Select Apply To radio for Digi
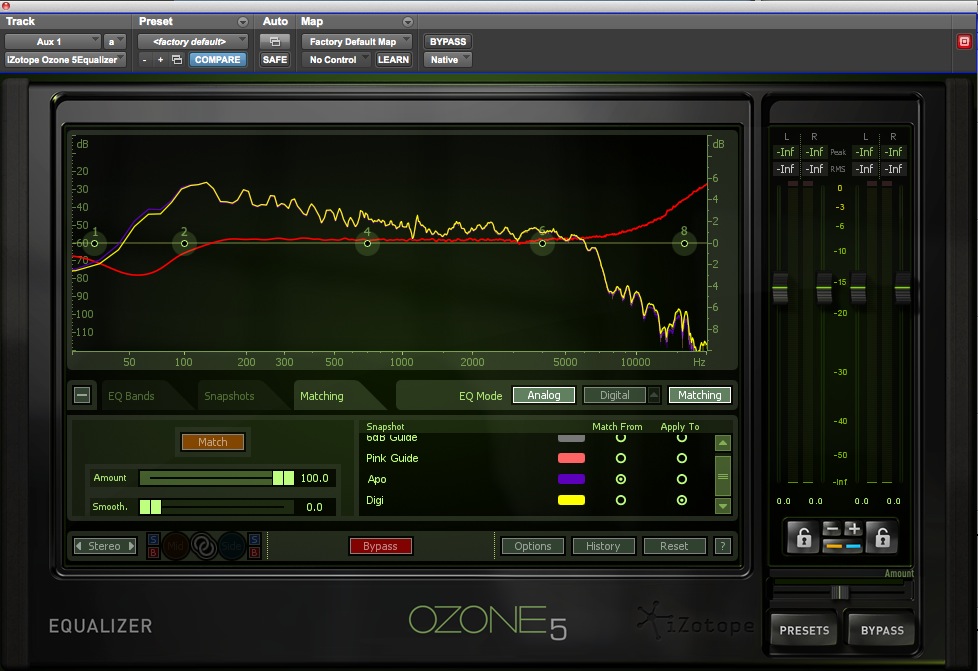Image resolution: width=978 pixels, height=671 pixels. tap(682, 500)
